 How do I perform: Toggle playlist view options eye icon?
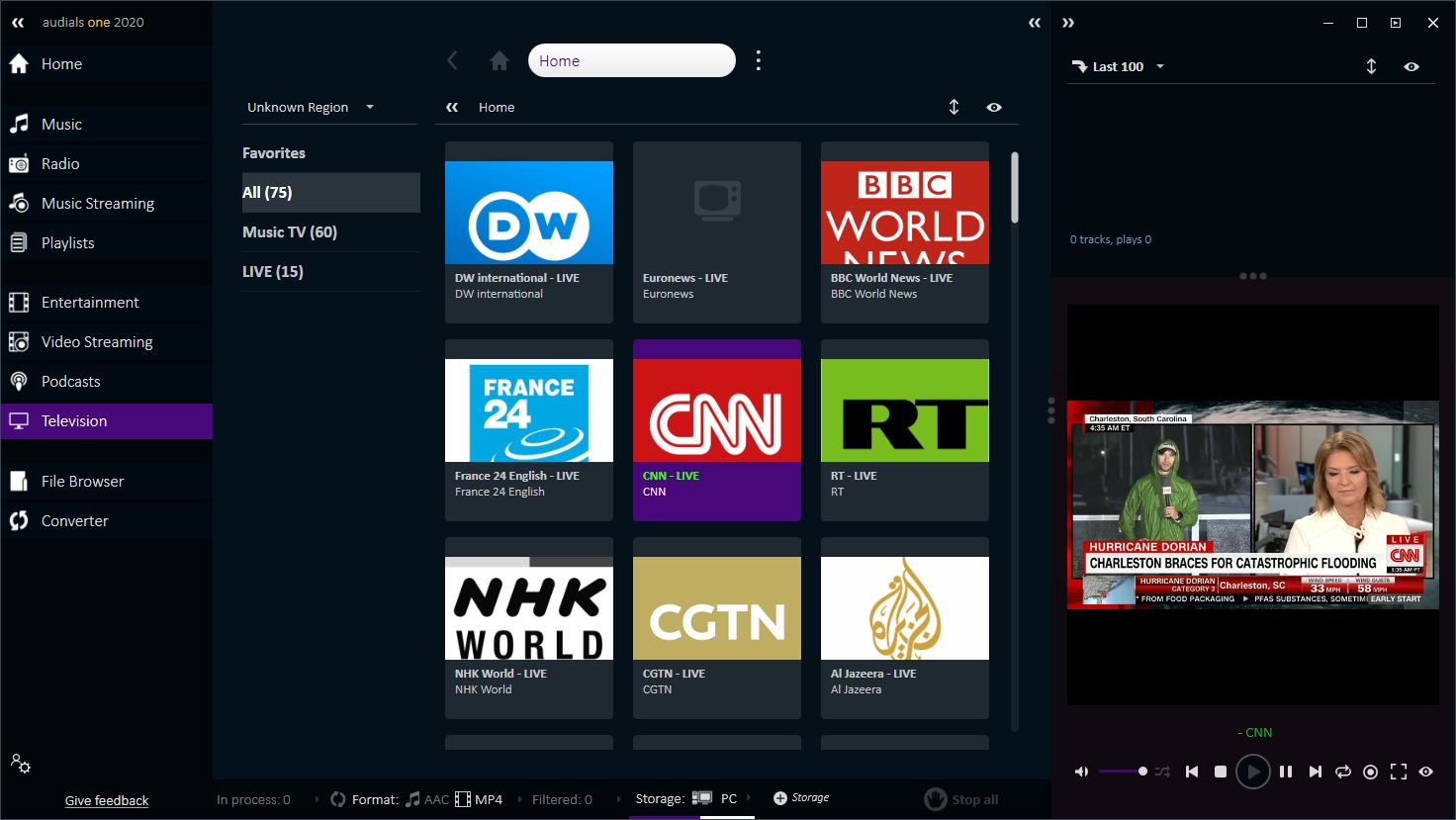(1411, 66)
